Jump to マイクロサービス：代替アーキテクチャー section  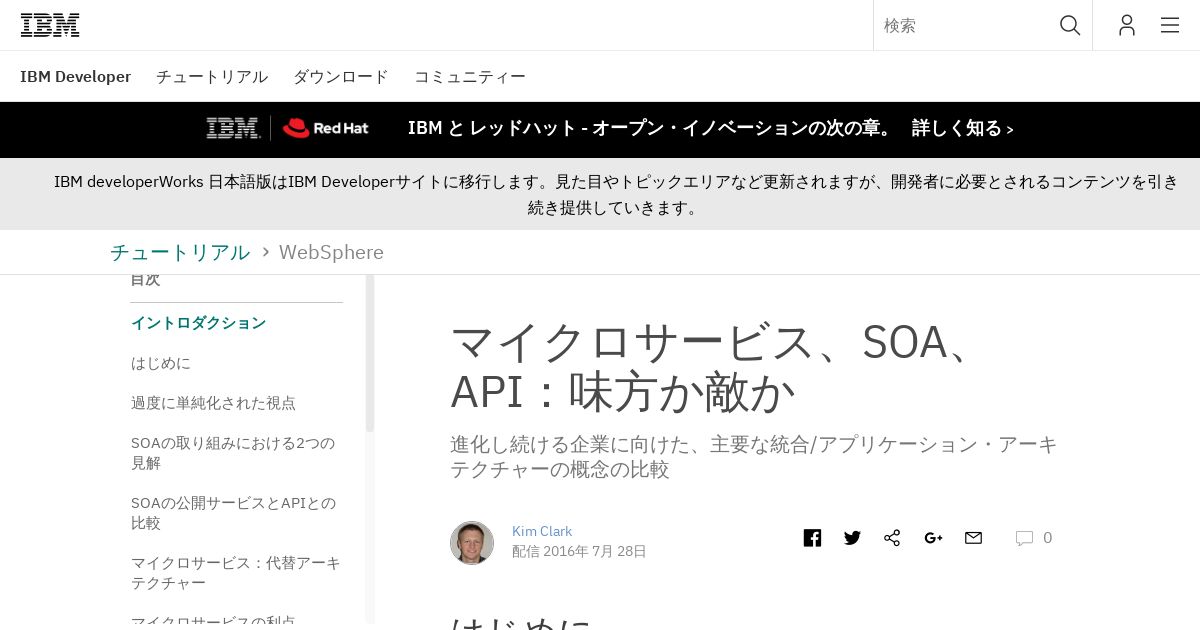click(235, 573)
